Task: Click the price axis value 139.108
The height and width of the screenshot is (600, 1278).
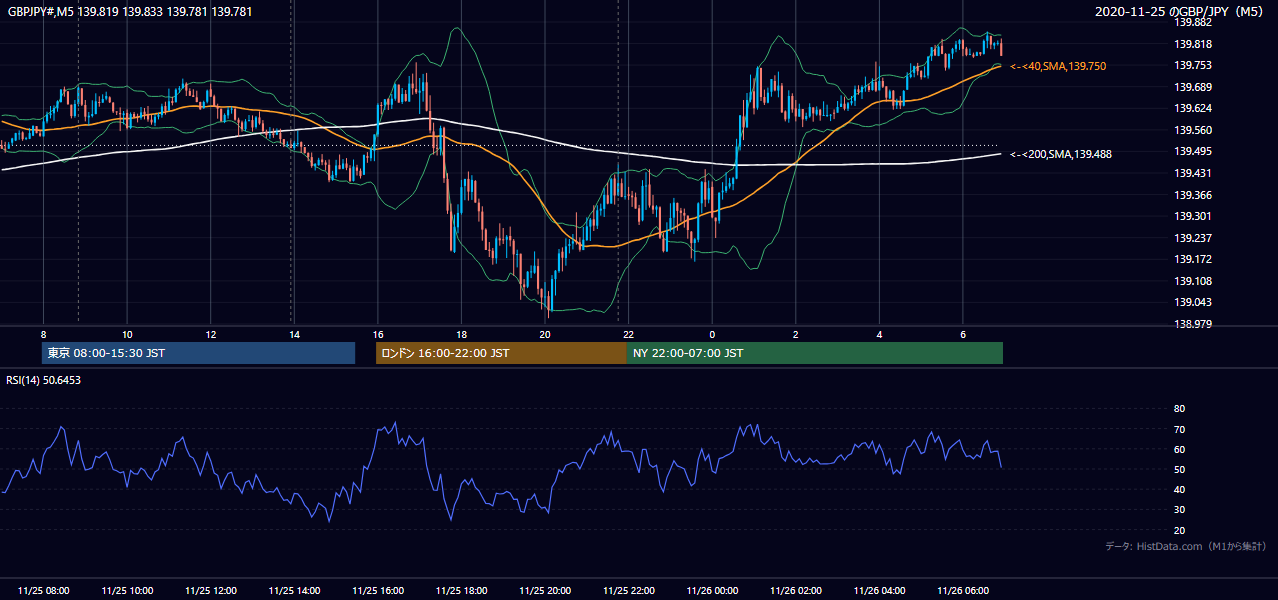Action: click(x=1192, y=281)
